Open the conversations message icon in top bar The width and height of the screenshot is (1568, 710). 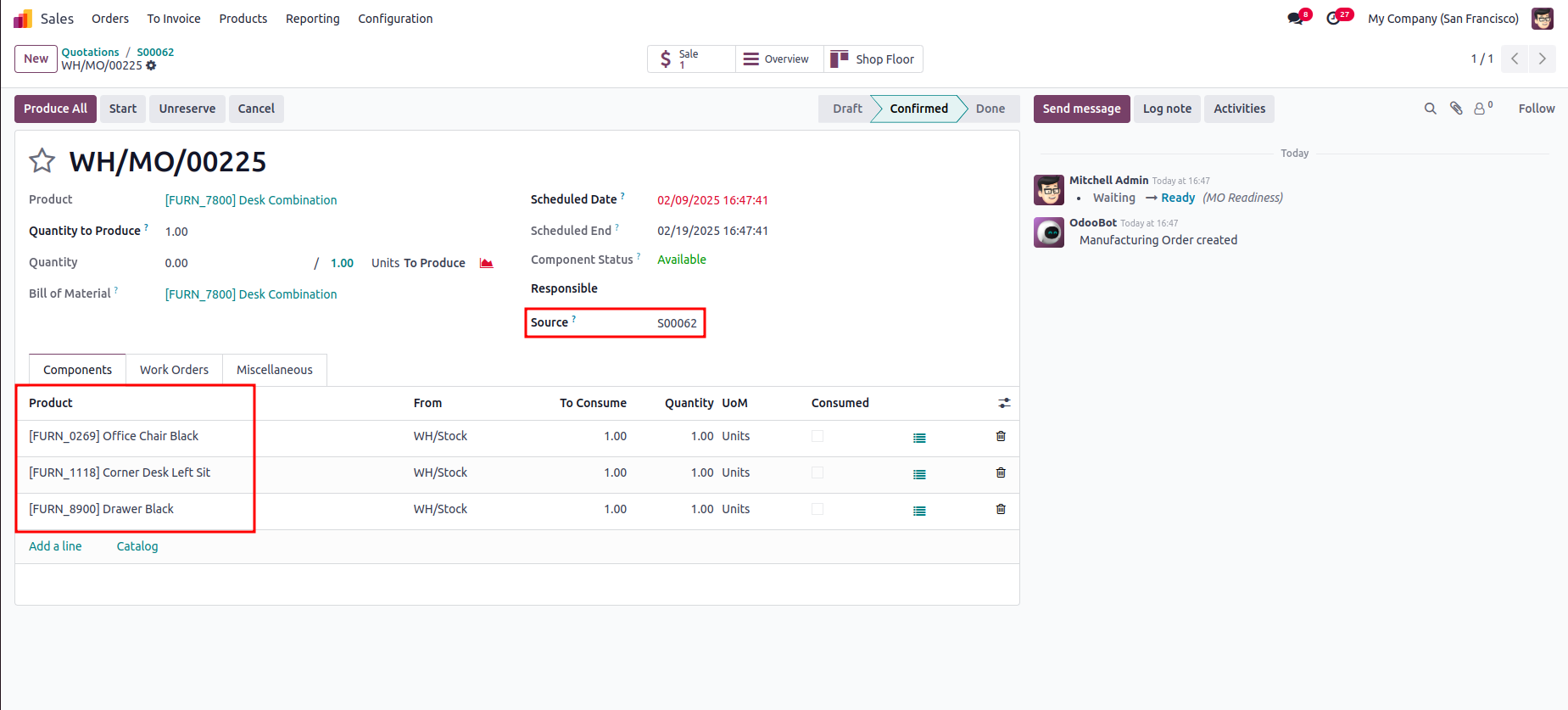click(x=1295, y=19)
